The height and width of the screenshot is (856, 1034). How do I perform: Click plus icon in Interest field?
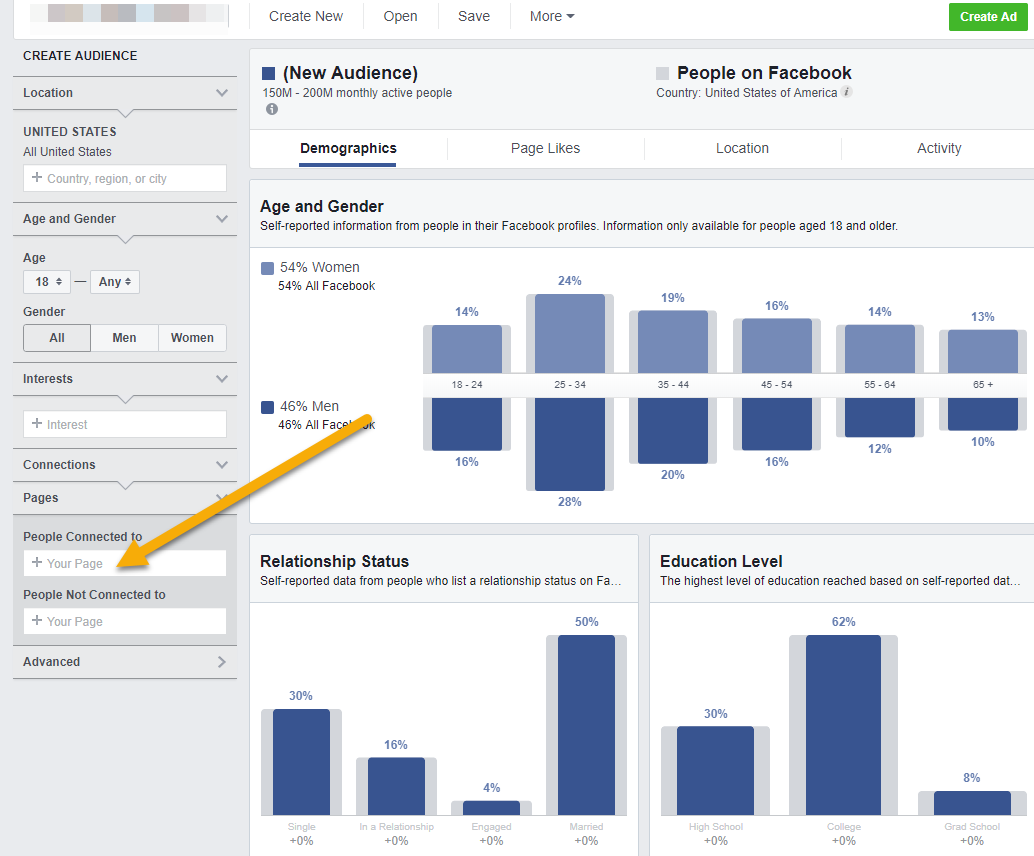37,424
